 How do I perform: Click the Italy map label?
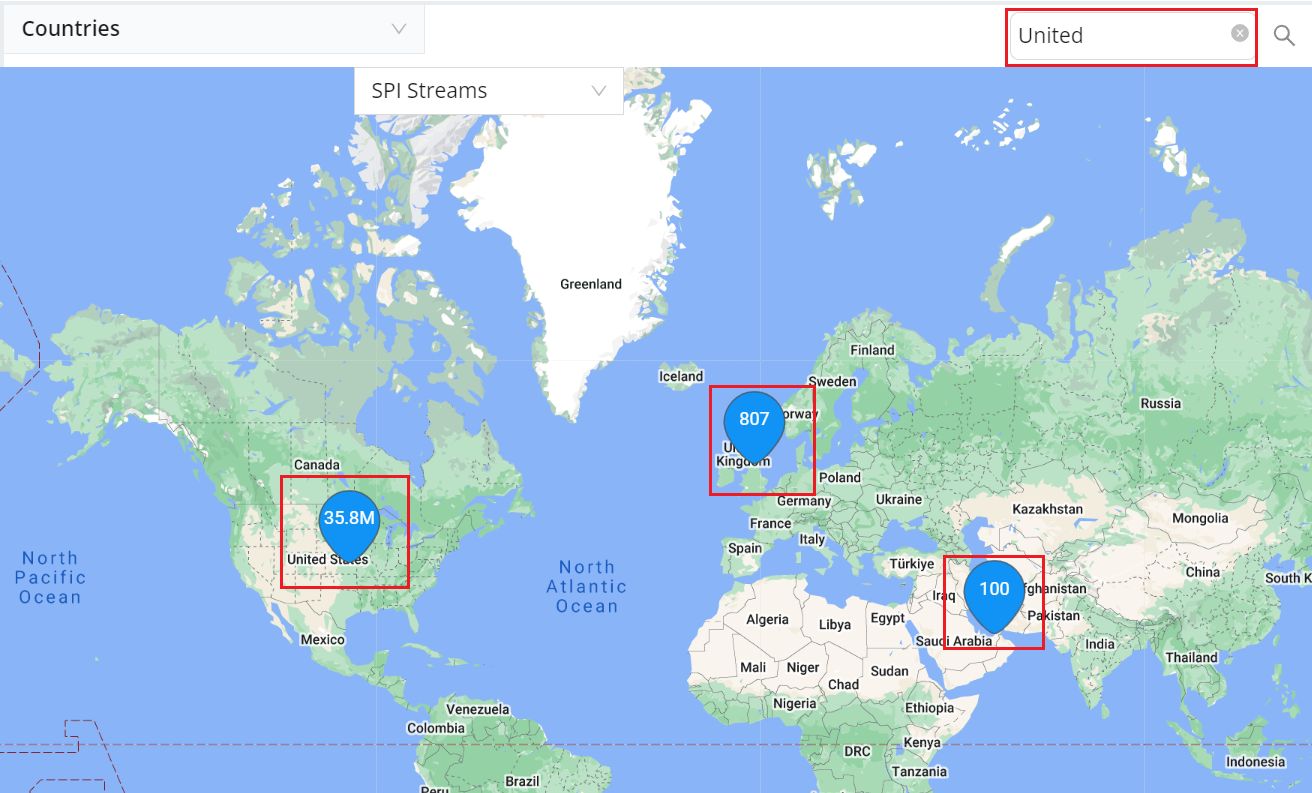pos(812,539)
